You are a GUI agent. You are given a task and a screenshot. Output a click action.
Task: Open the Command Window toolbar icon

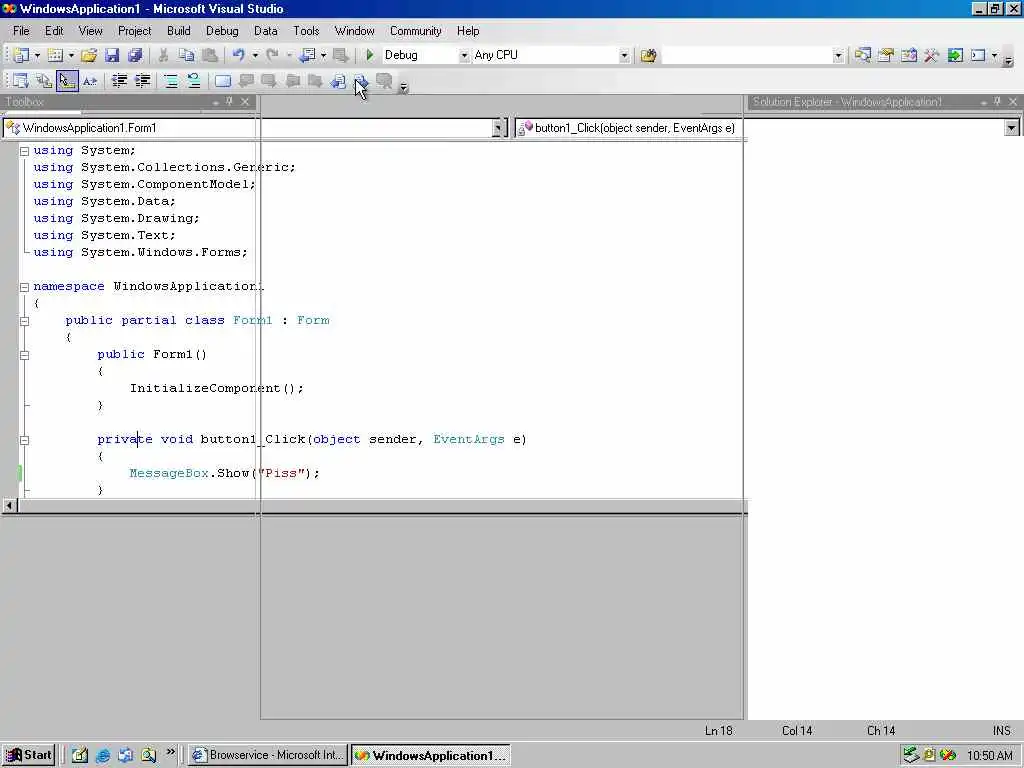click(x=978, y=56)
